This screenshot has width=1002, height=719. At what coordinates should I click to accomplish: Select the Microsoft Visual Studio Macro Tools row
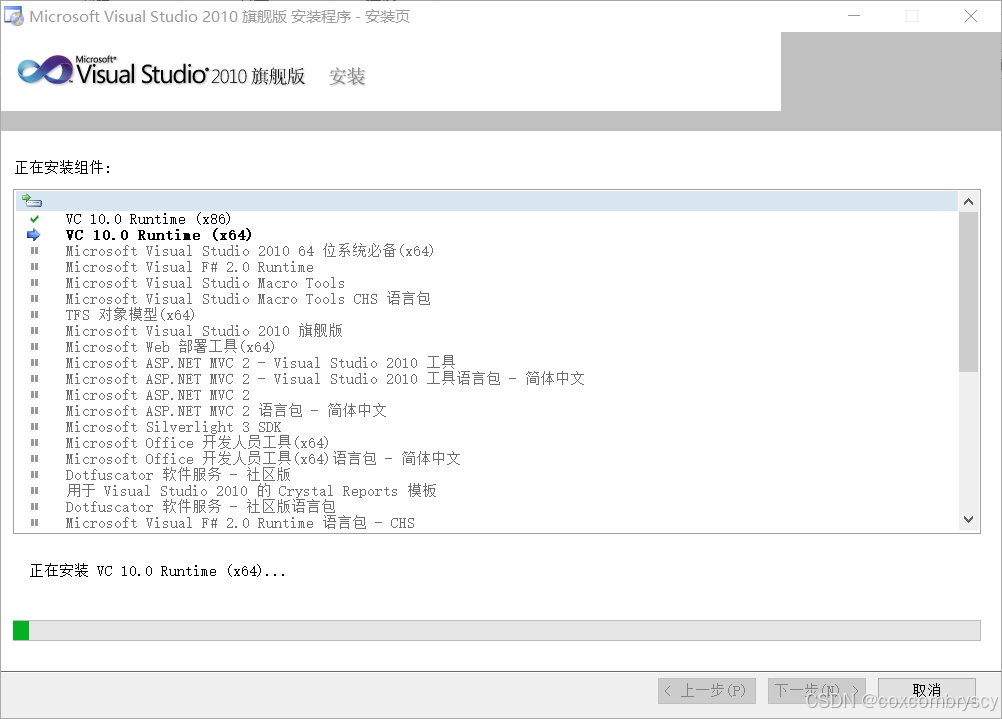click(x=205, y=283)
